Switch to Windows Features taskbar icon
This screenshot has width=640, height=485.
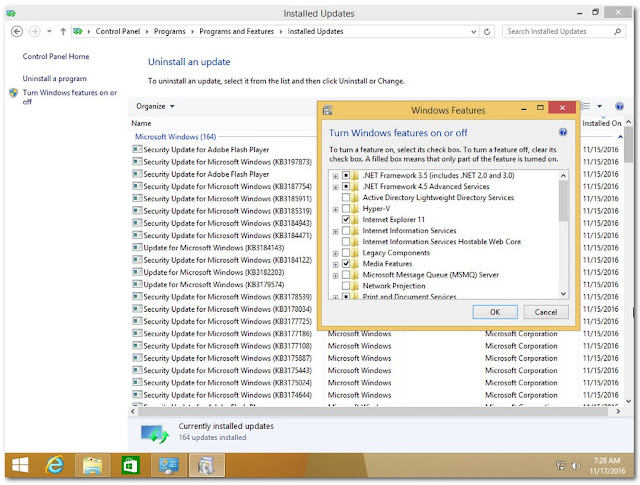[x=207, y=465]
